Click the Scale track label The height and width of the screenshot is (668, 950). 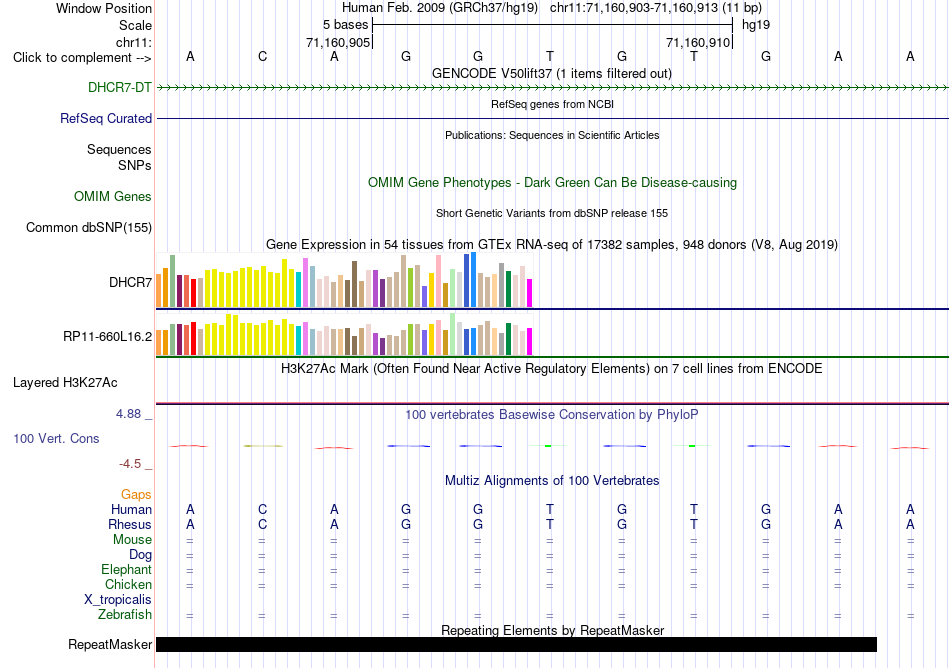pos(135,25)
